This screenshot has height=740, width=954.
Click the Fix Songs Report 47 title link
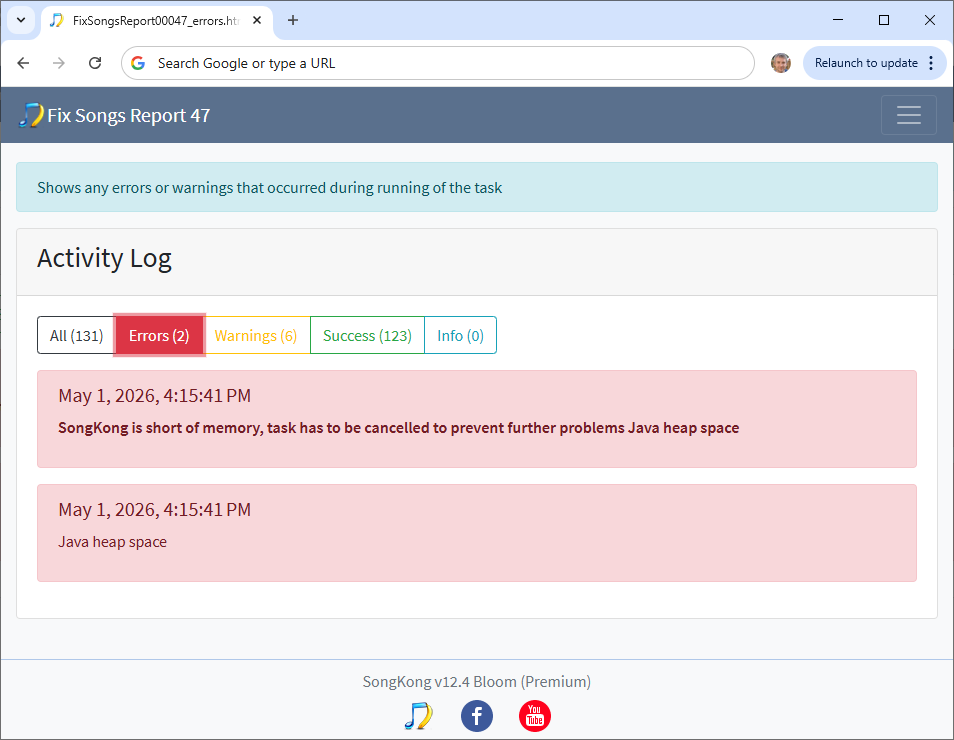(128, 116)
